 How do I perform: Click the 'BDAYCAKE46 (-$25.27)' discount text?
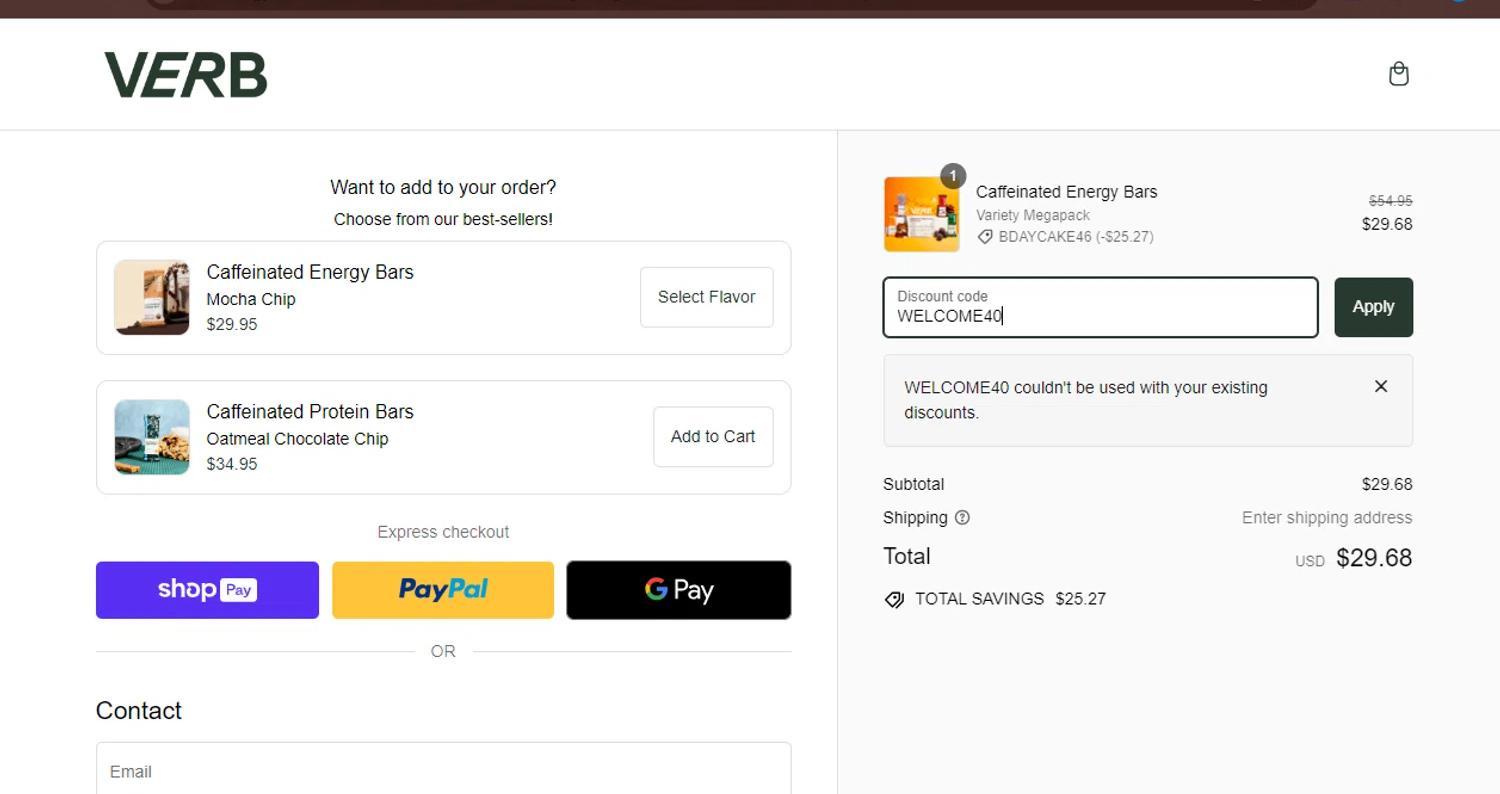pos(1076,237)
